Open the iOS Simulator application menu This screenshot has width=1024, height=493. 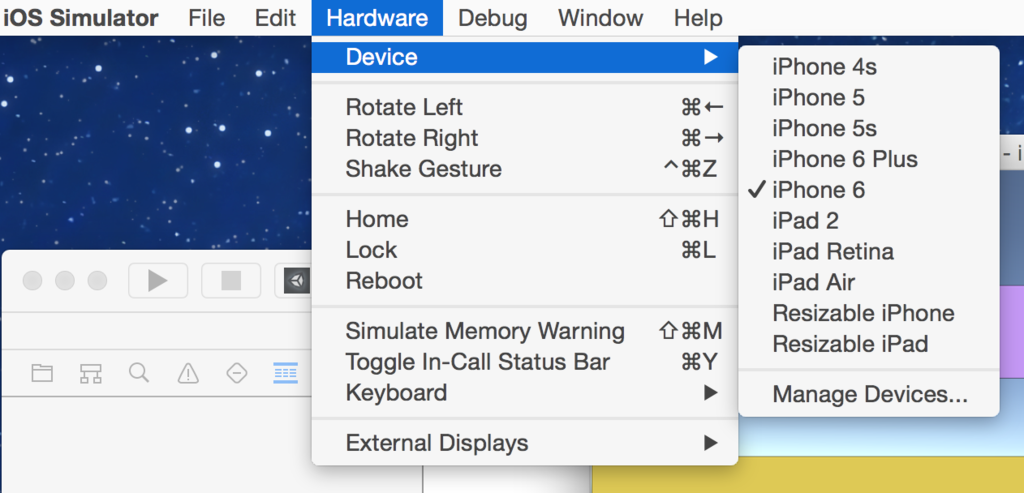click(x=81, y=18)
